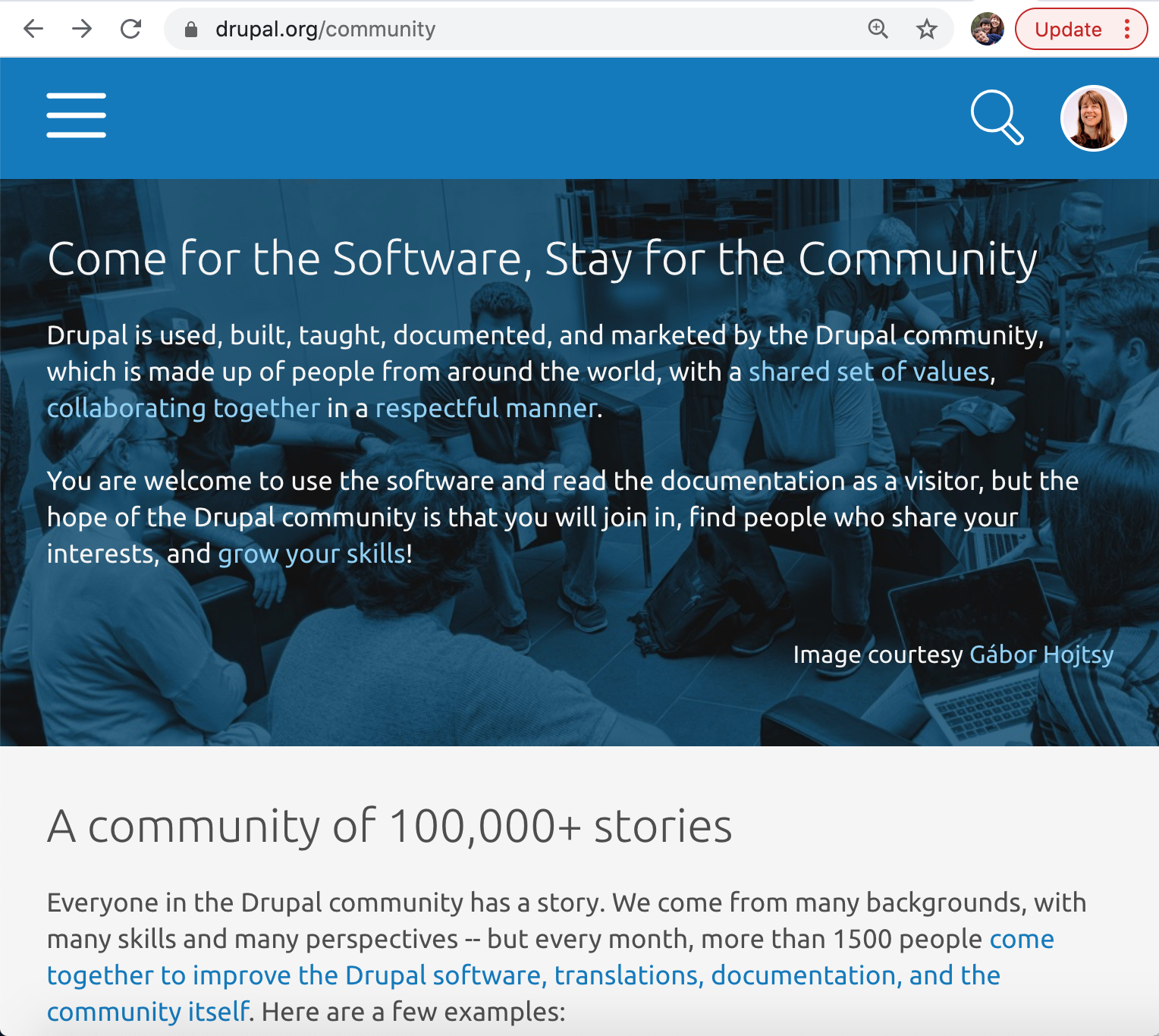Screen dimensions: 1159x1036
Task: Go back to previous page
Action: pos(33,29)
